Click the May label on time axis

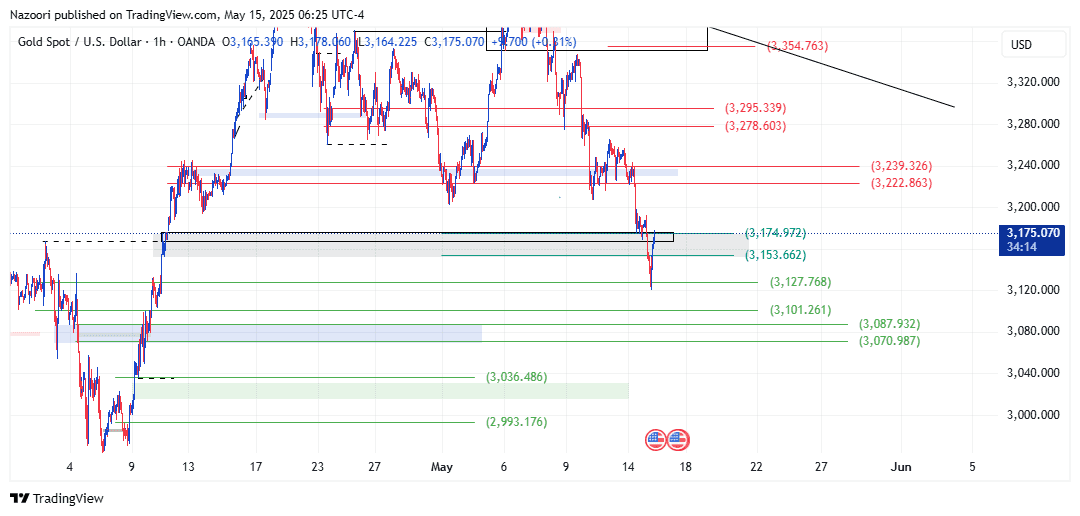pos(442,467)
